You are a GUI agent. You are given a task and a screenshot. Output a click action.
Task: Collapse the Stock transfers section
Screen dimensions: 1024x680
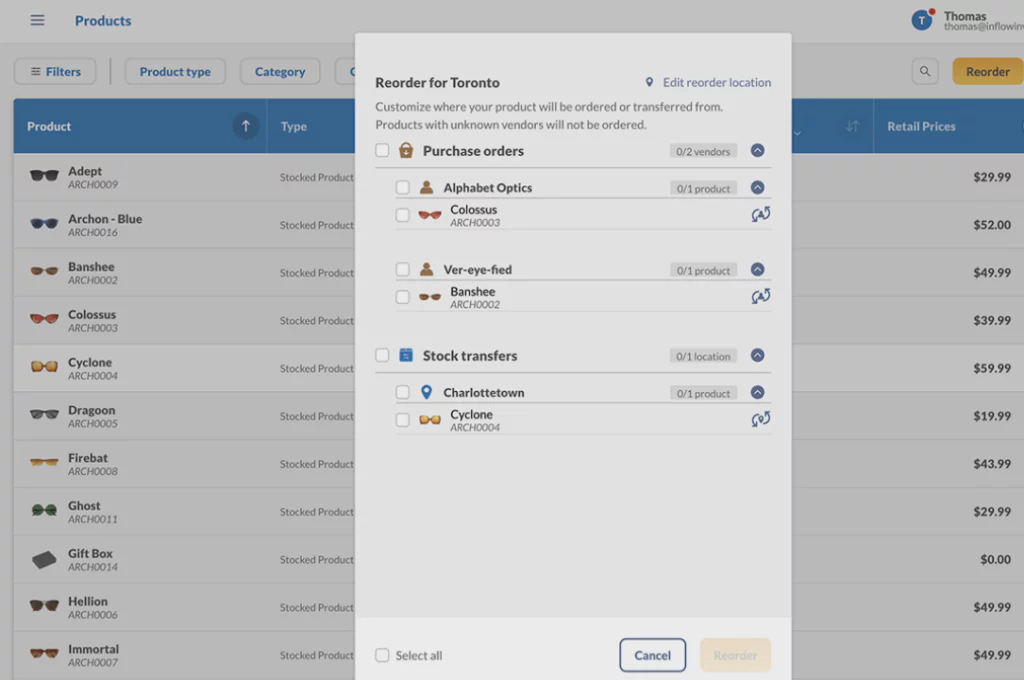pyautogui.click(x=757, y=356)
